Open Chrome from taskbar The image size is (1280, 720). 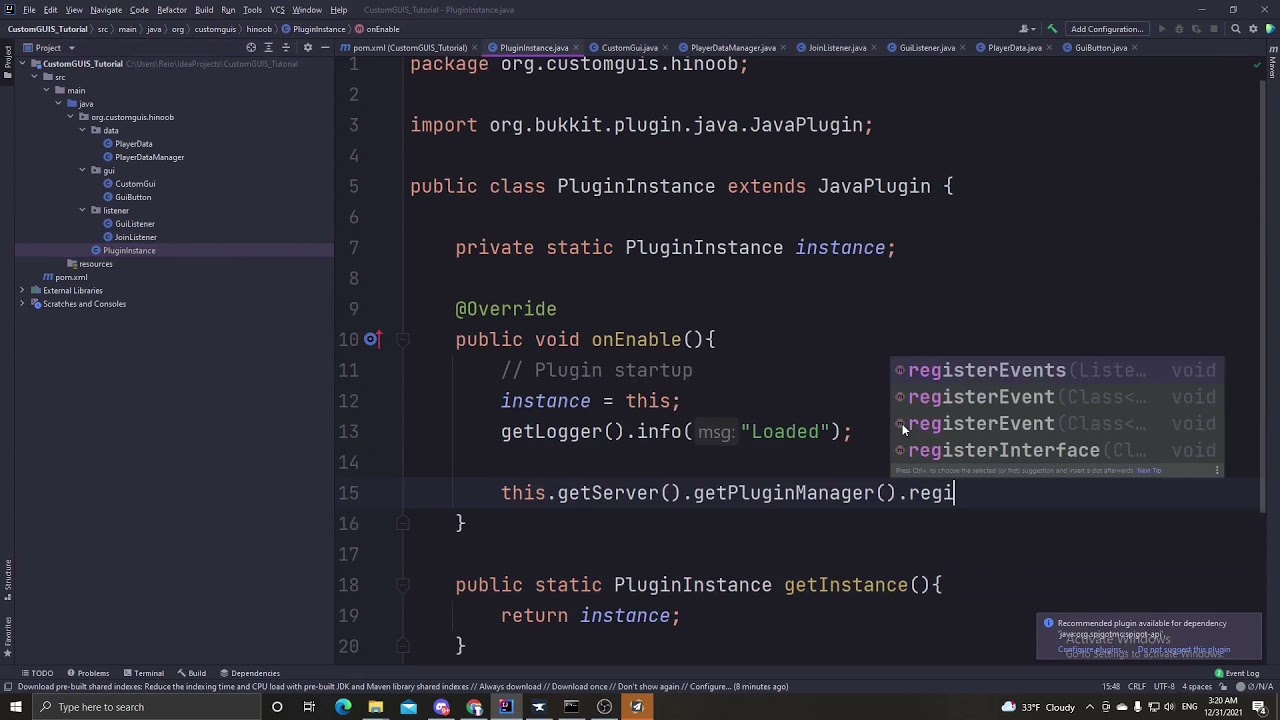coord(474,707)
